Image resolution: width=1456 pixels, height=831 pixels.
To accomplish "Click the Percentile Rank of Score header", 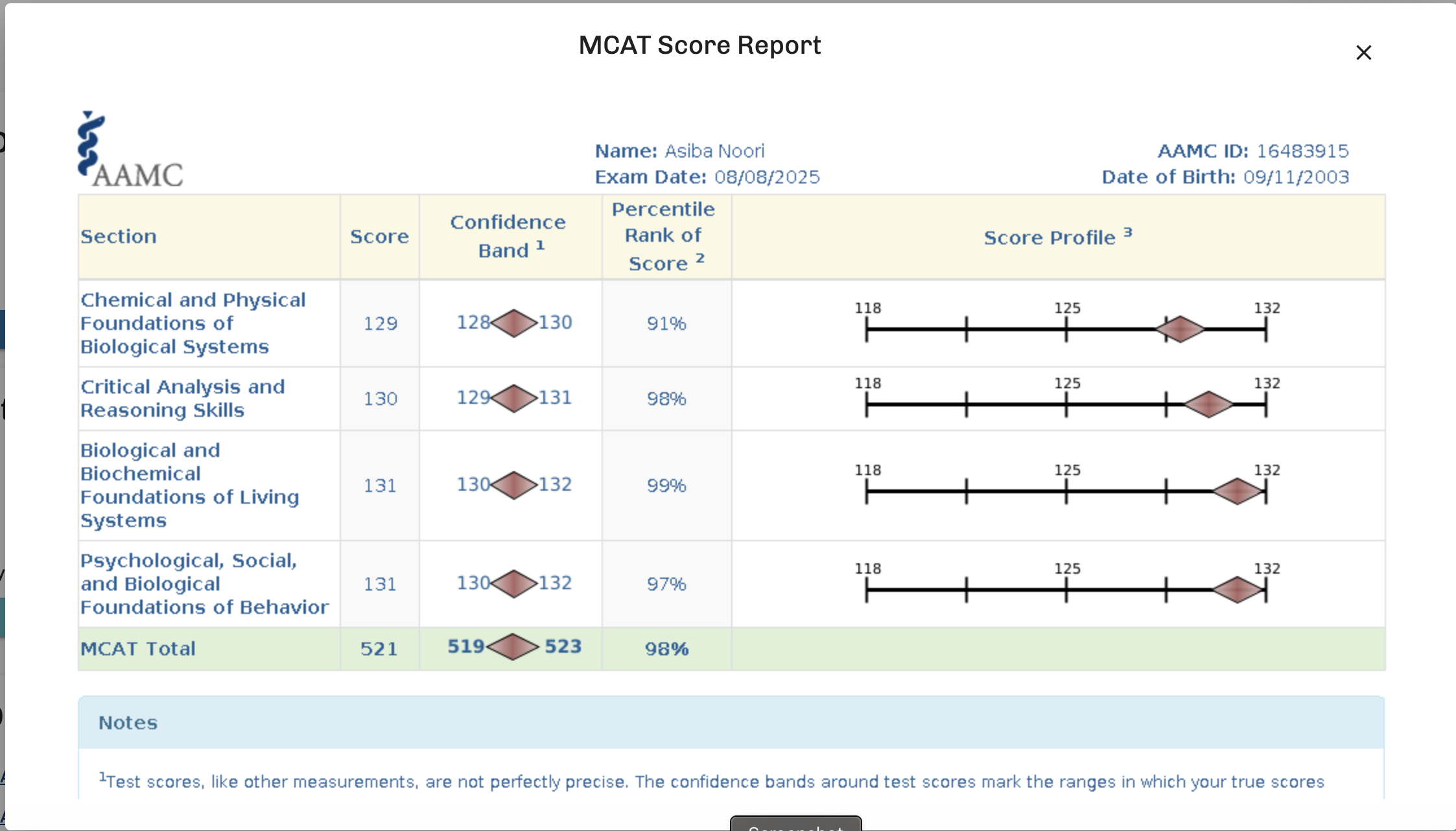I will [664, 237].
